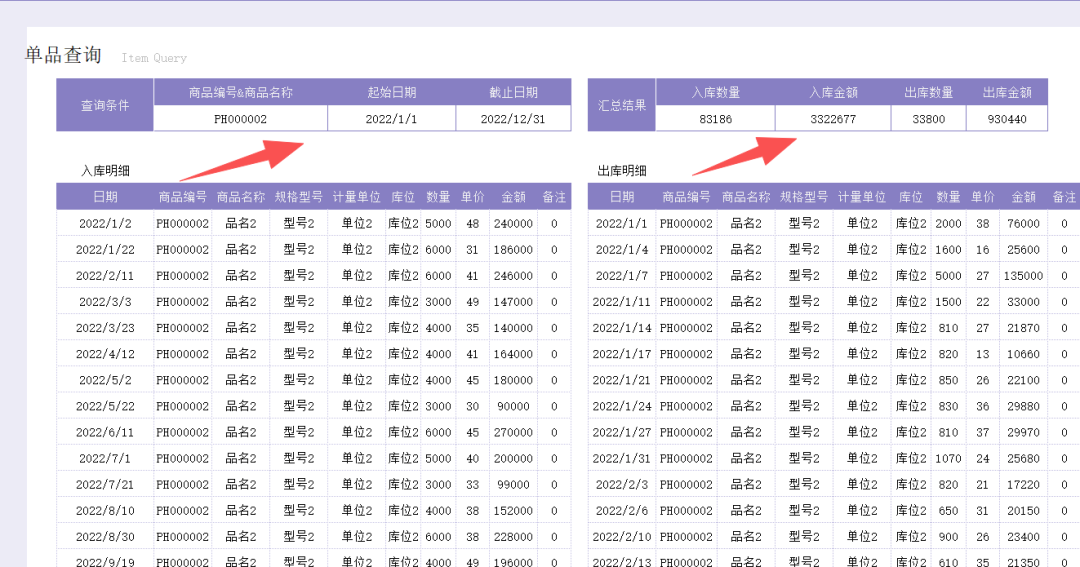The image size is (1080, 567).
Task: Select the end date field 2022/12/31
Action: point(513,119)
